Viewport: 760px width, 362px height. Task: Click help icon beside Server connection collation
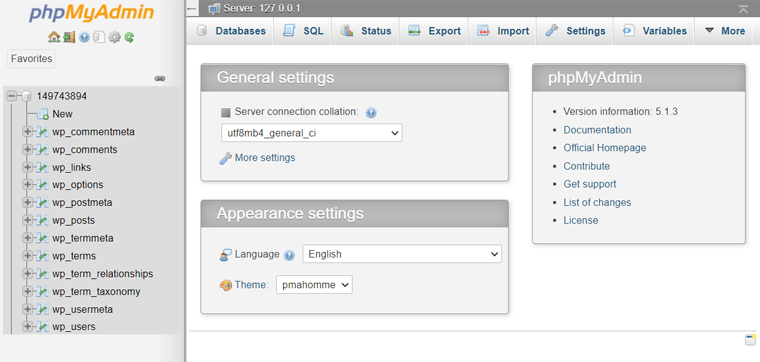click(371, 113)
